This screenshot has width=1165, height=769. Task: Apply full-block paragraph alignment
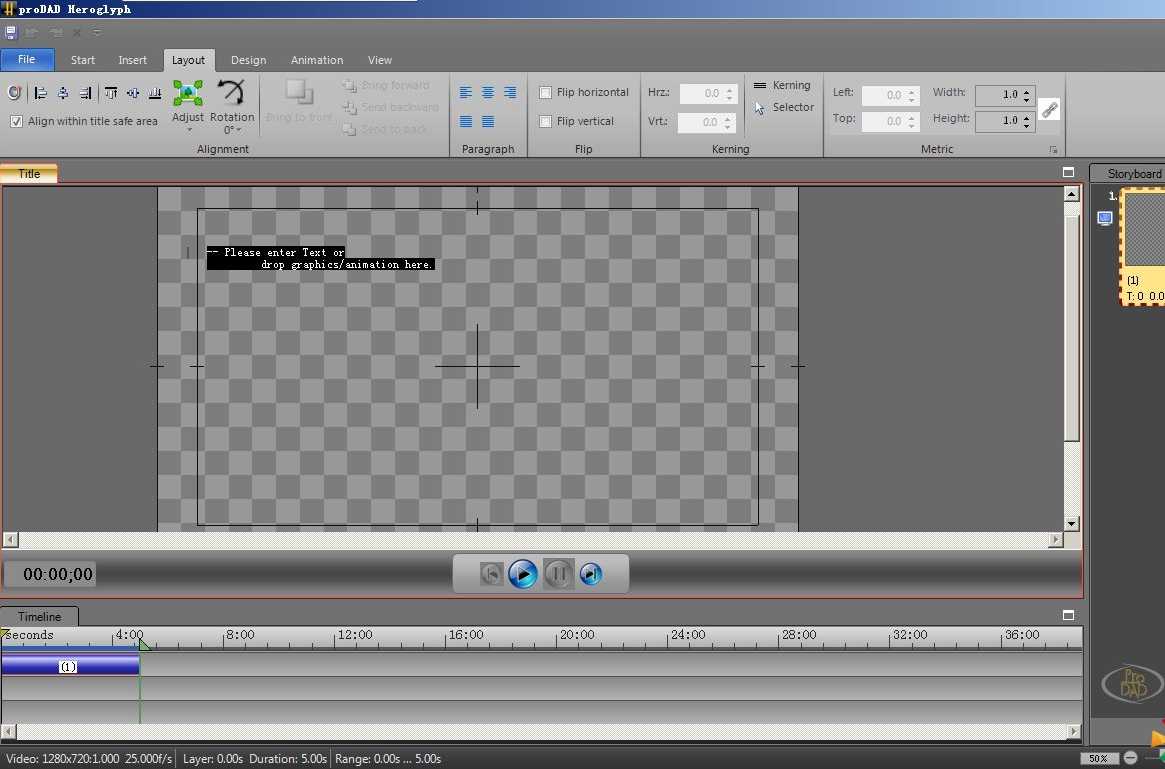click(488, 121)
